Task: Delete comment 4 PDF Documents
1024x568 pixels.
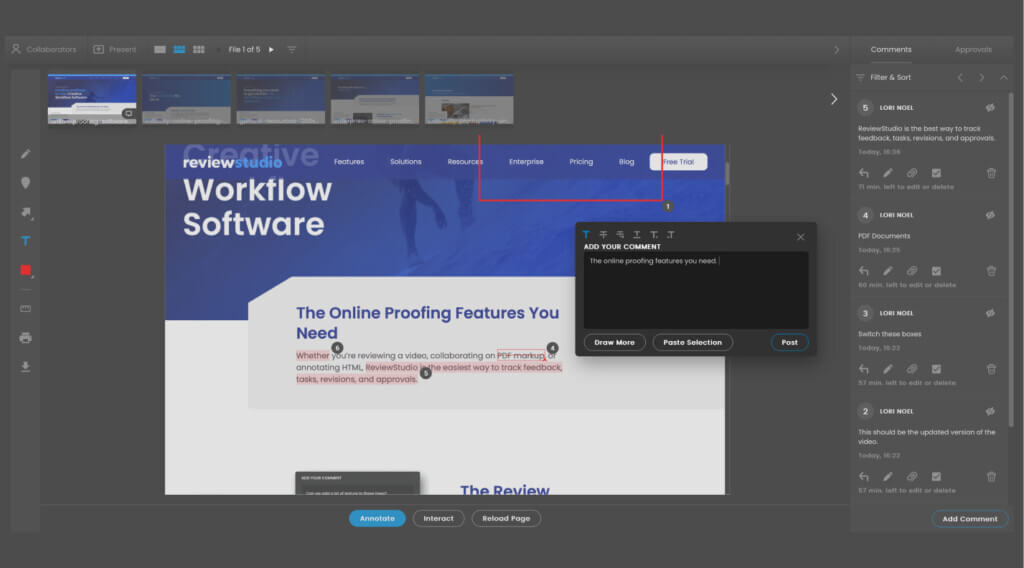Action: [991, 271]
